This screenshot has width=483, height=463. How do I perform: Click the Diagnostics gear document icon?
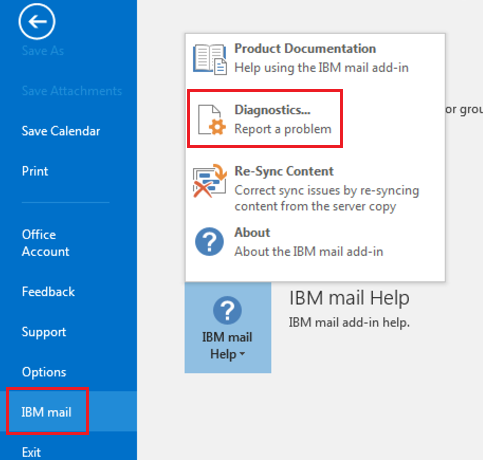(212, 120)
